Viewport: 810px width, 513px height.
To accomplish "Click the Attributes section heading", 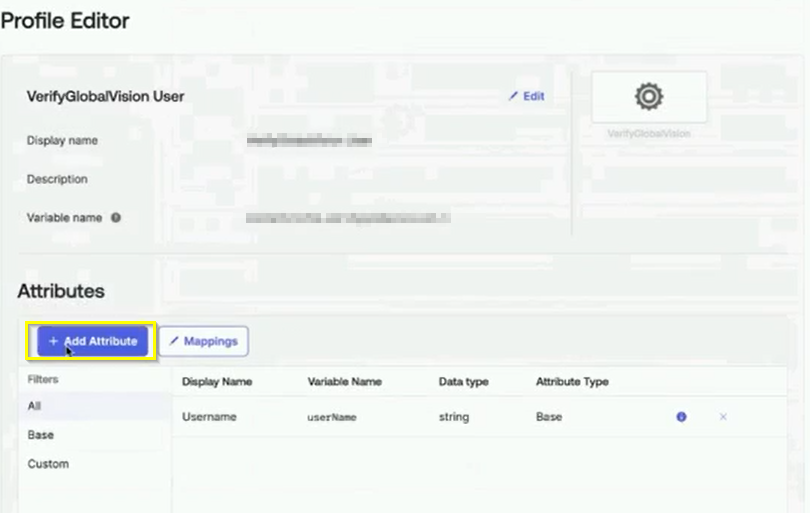I will 61,291.
